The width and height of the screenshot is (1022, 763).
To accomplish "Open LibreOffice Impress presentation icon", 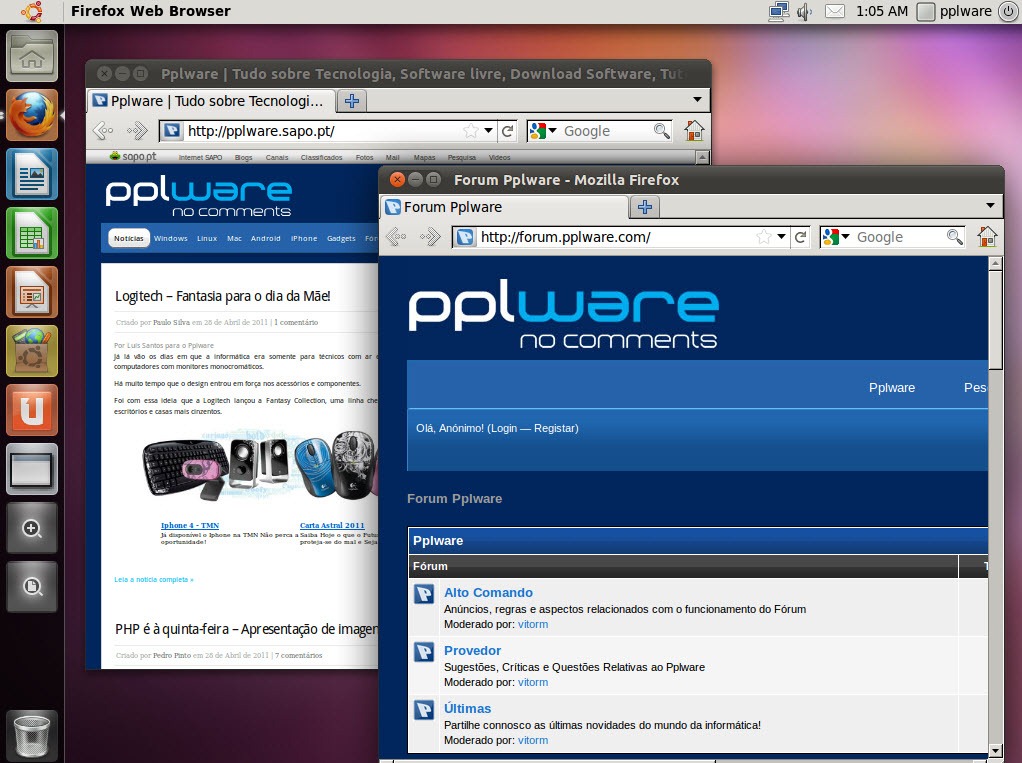I will [x=32, y=292].
